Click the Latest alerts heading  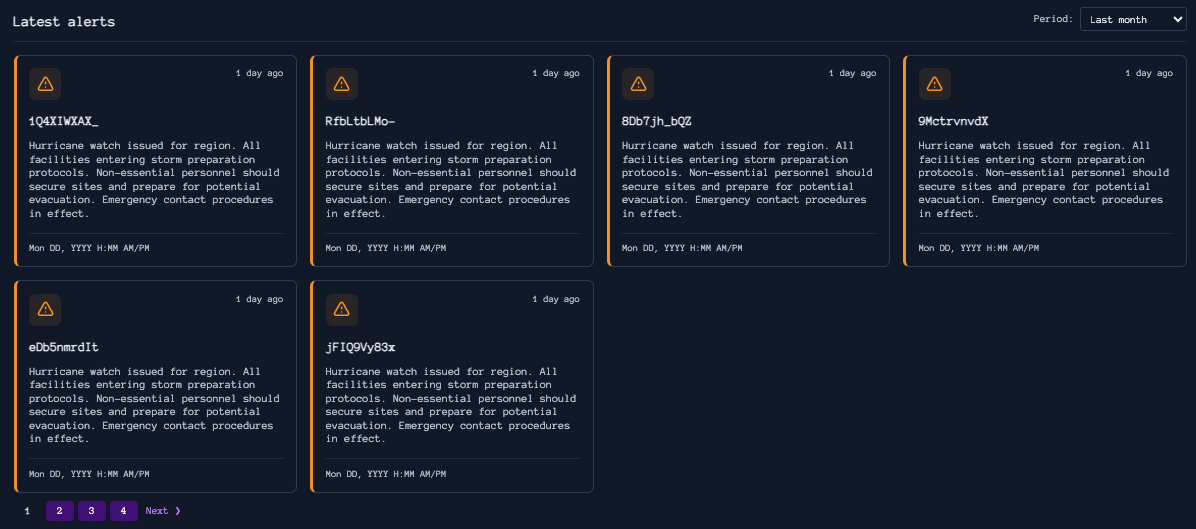point(63,21)
